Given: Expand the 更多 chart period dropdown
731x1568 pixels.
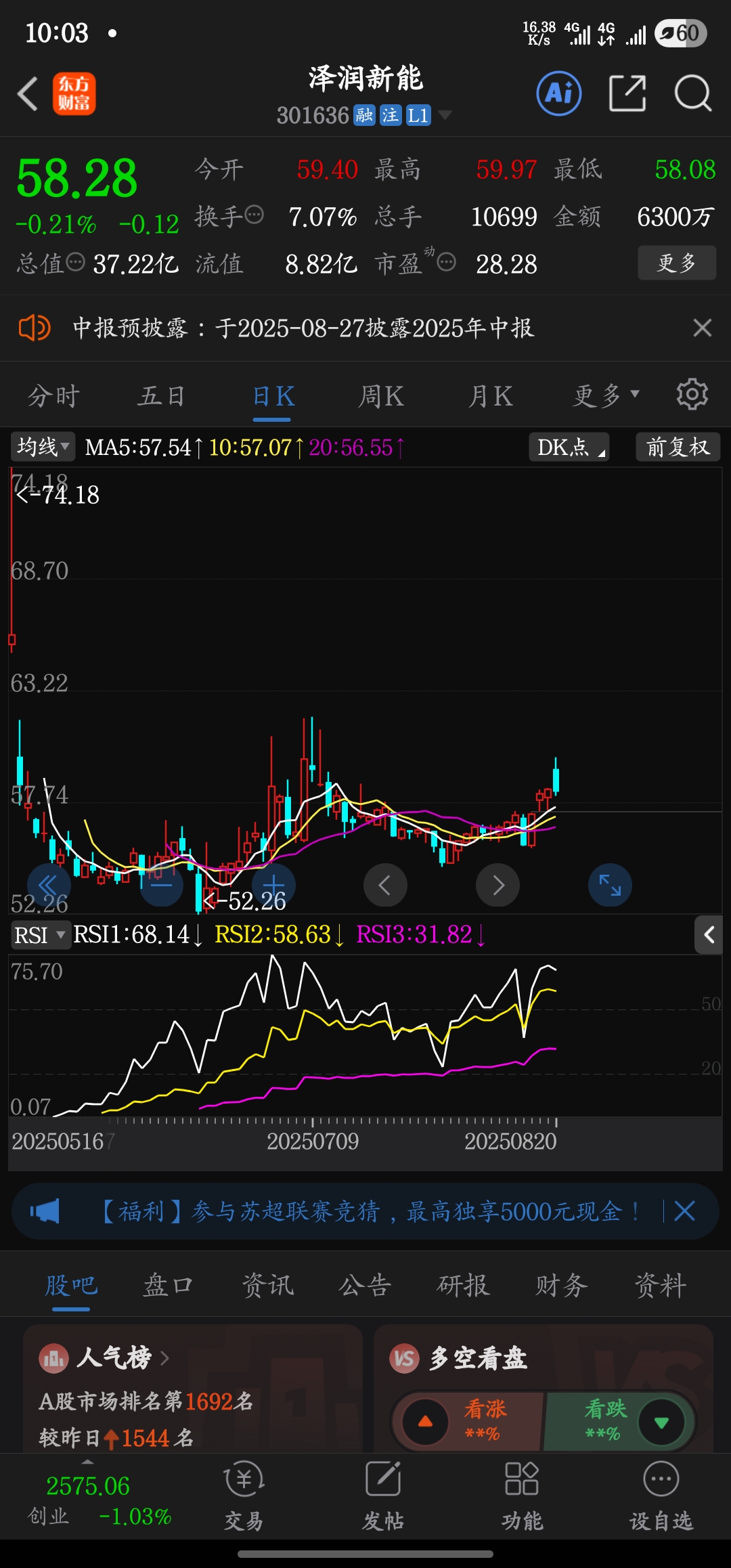Looking at the screenshot, I should [x=606, y=395].
